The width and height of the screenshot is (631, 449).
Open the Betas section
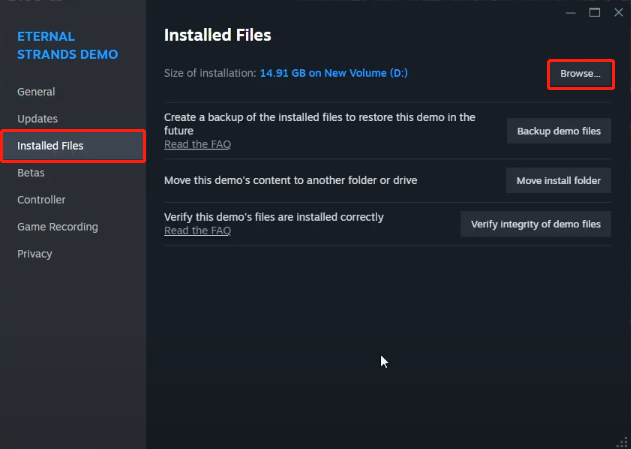[31, 173]
